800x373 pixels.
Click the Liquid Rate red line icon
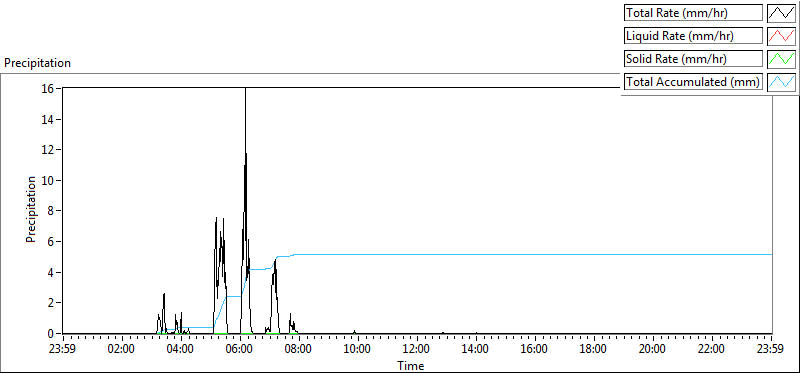(x=782, y=36)
